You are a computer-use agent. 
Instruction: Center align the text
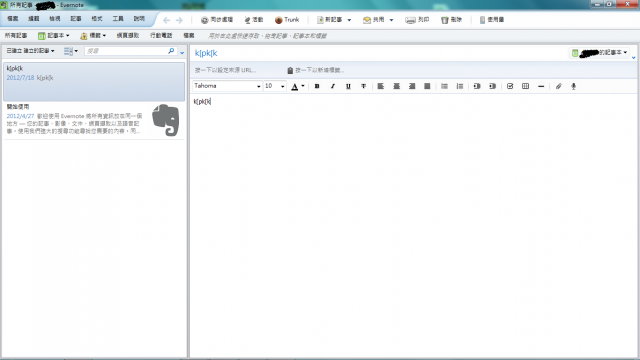point(396,86)
